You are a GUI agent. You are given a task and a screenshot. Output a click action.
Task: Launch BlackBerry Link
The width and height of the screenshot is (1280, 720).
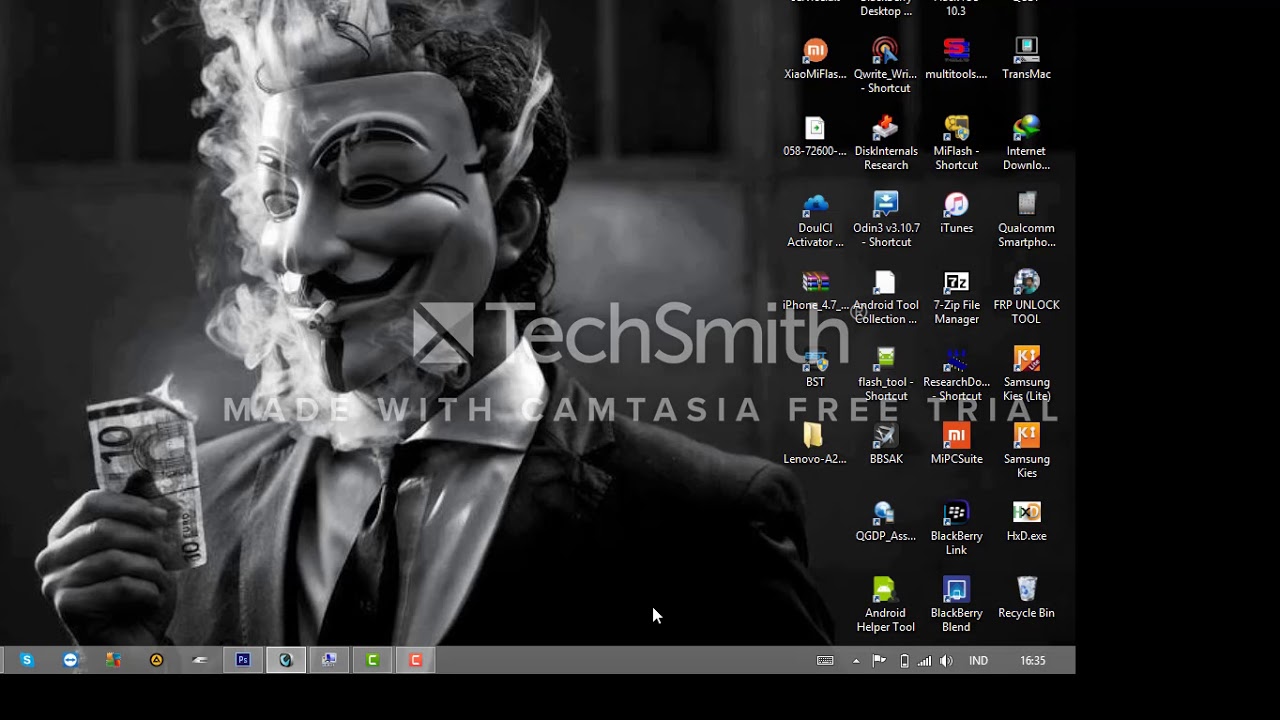pos(956,528)
